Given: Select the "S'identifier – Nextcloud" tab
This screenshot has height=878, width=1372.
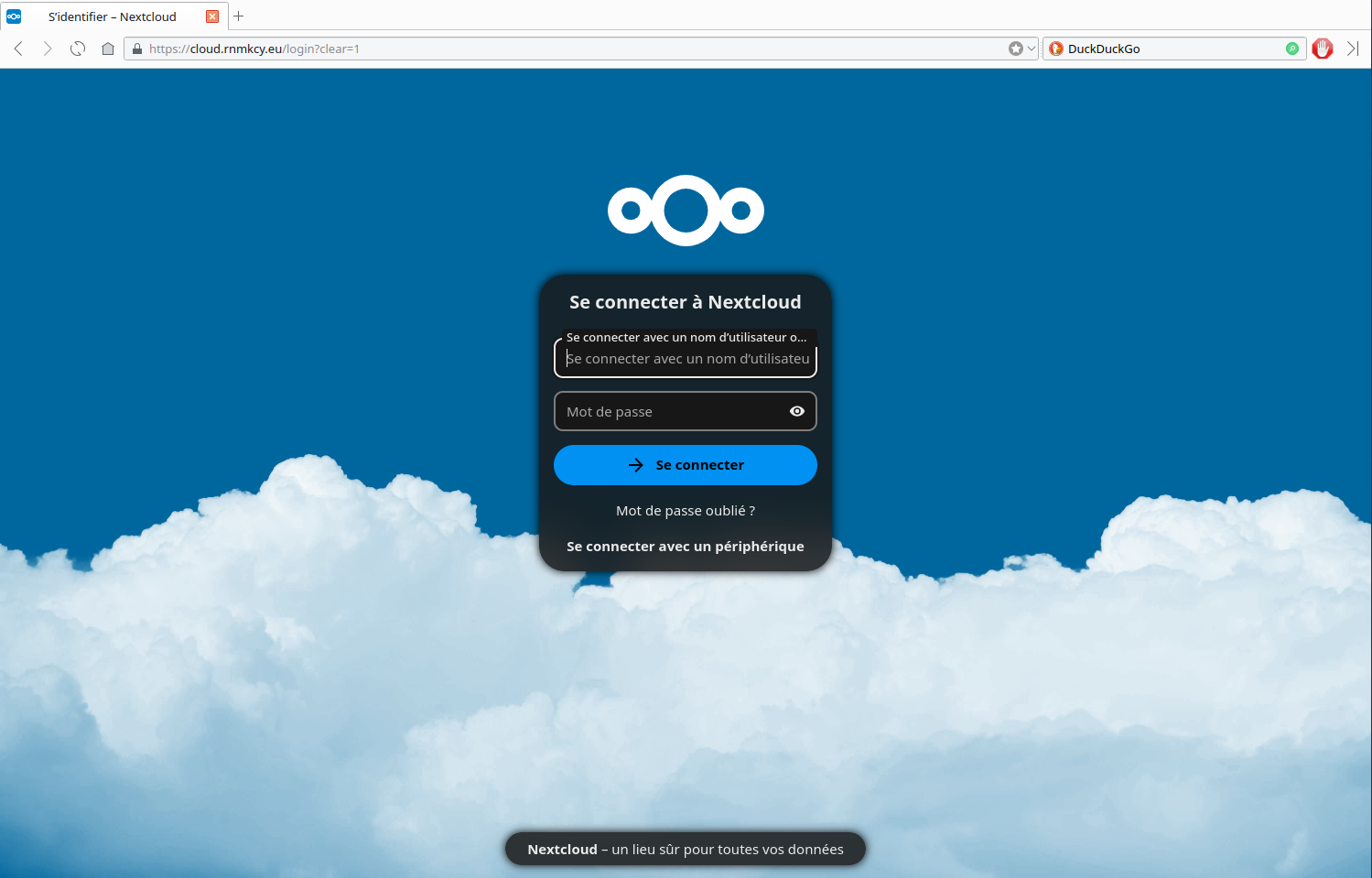Looking at the screenshot, I should pos(112,16).
